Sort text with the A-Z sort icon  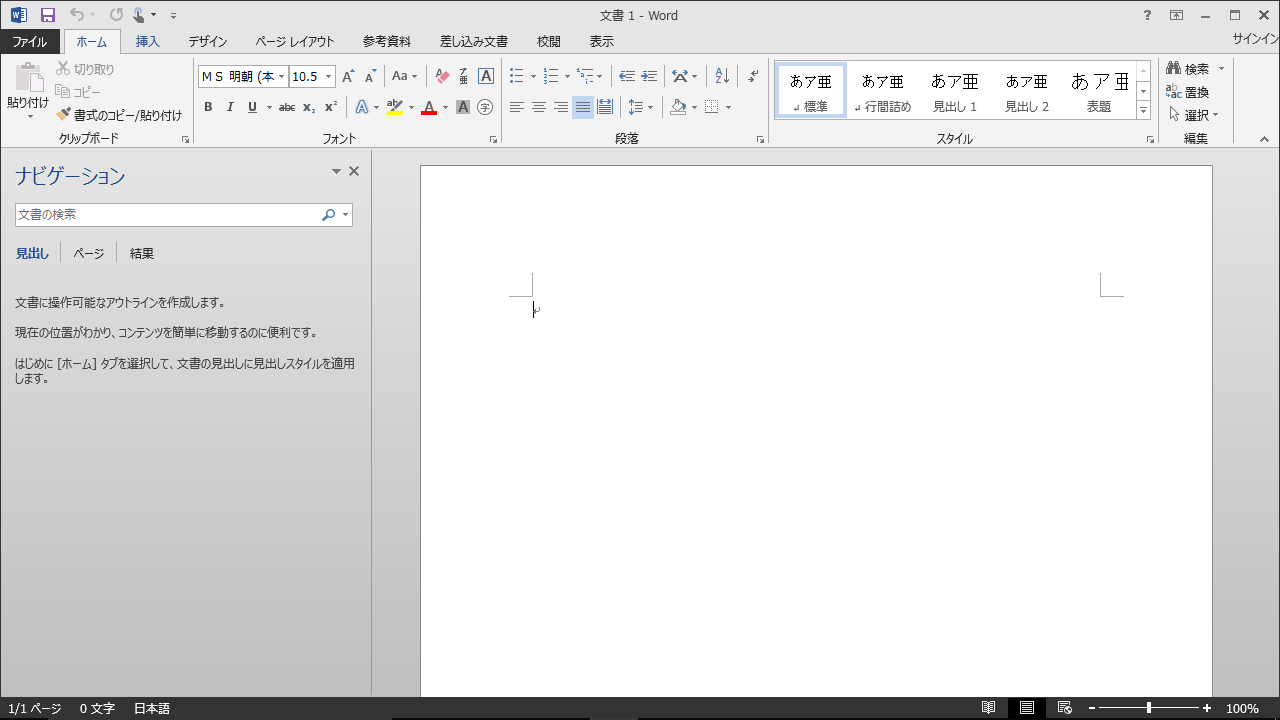pyautogui.click(x=722, y=76)
